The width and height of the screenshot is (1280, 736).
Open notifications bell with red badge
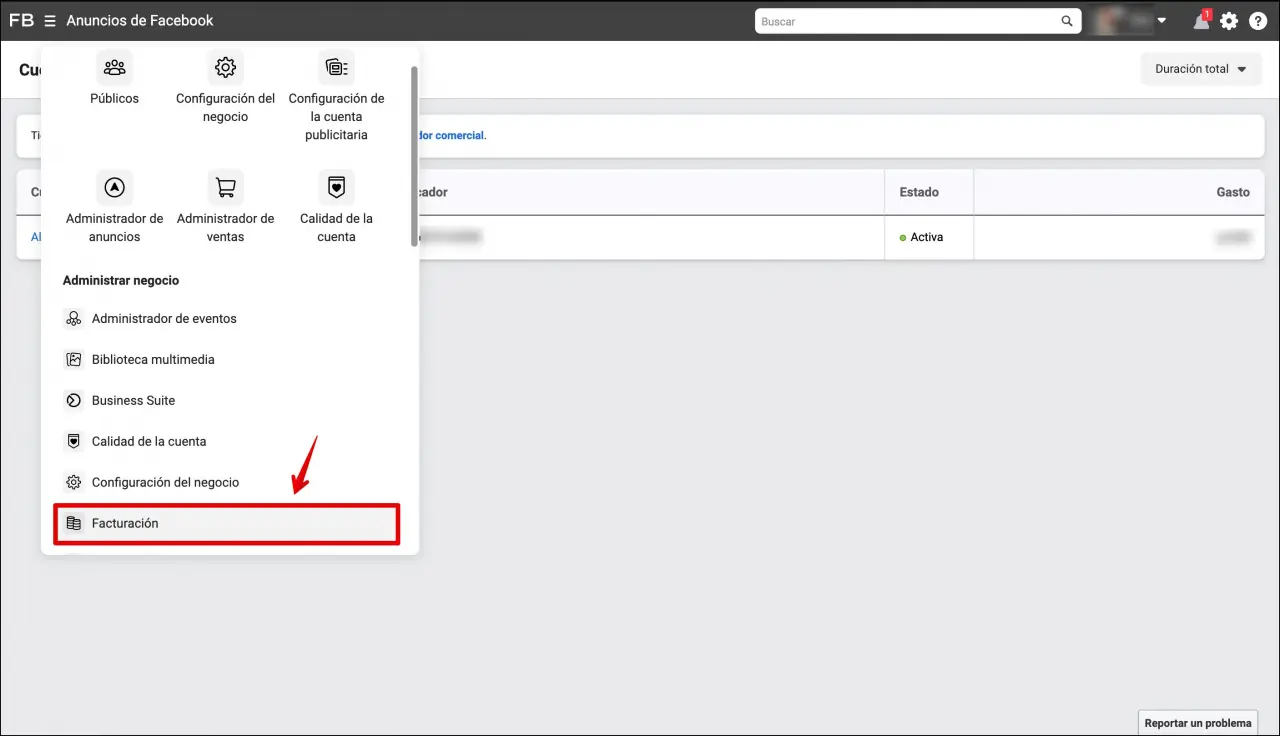tap(1201, 21)
